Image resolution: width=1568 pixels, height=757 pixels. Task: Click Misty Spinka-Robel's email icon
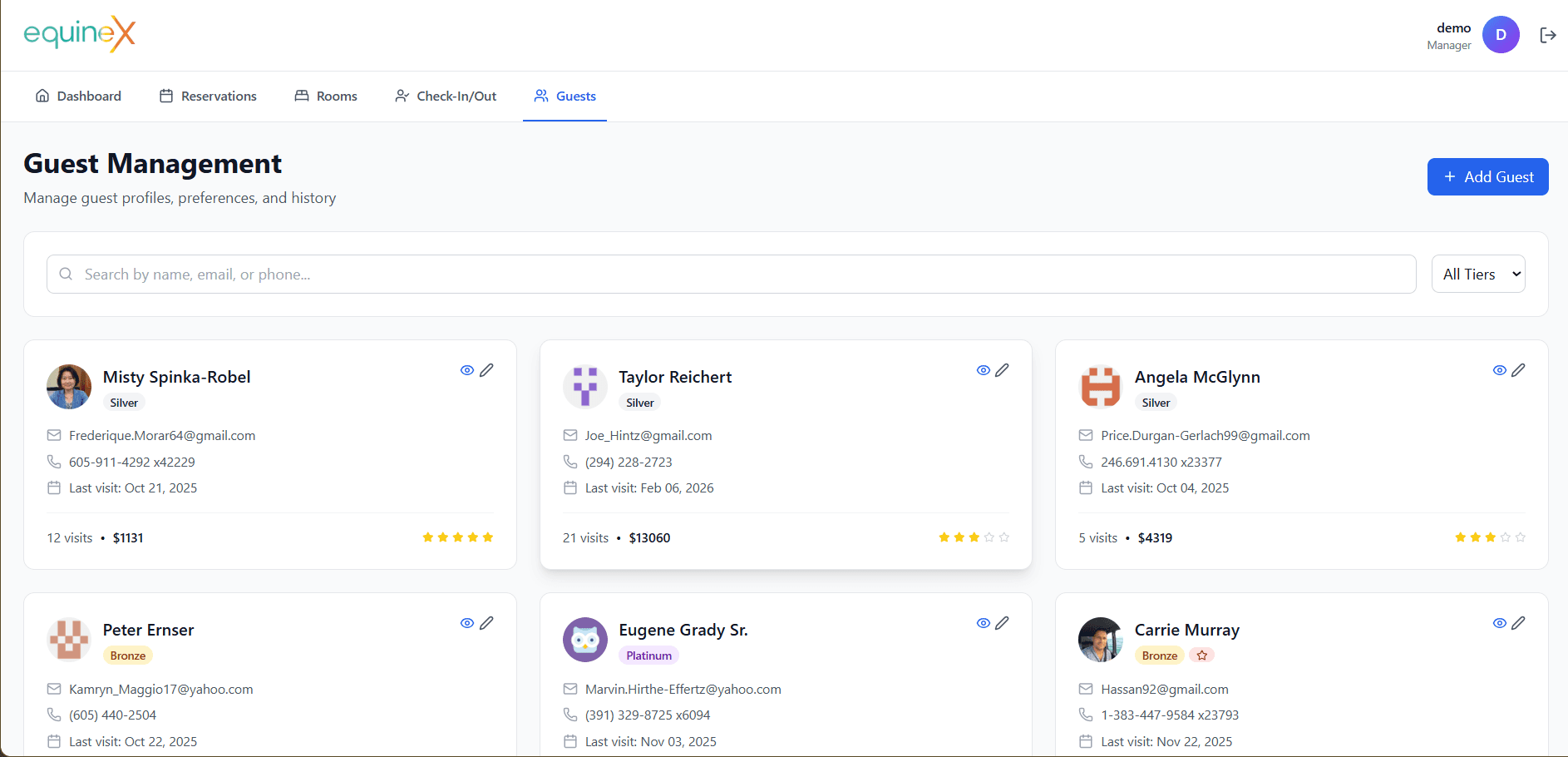coord(54,435)
